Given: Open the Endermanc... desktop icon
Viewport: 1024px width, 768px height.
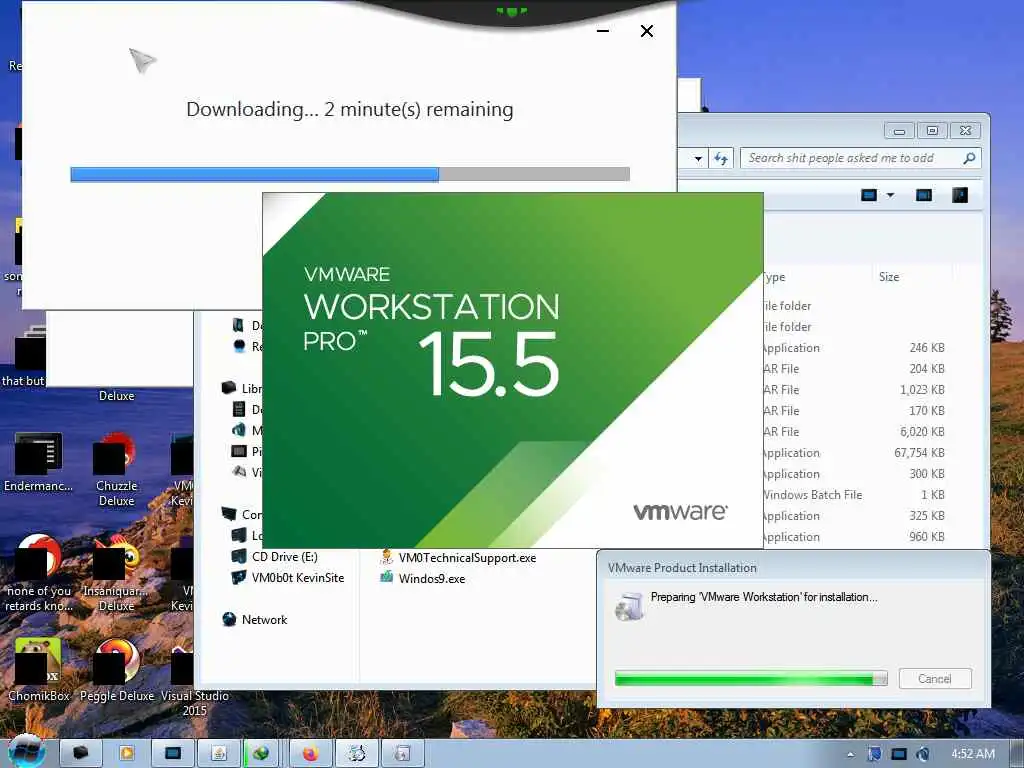Looking at the screenshot, I should (38, 460).
